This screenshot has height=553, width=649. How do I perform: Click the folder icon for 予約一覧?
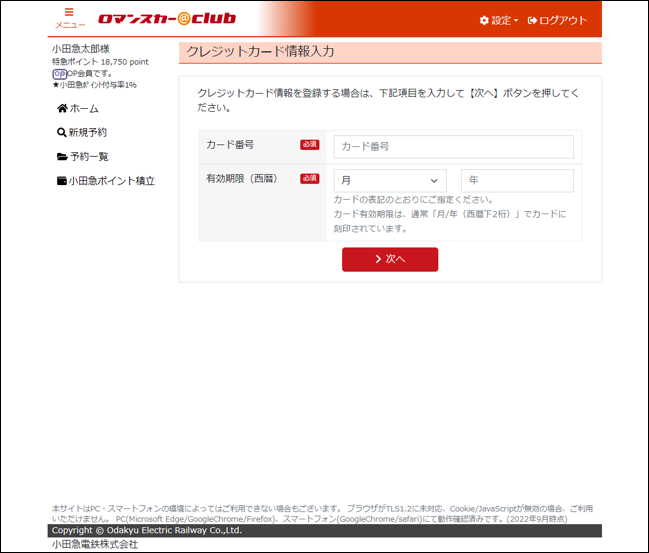62,157
